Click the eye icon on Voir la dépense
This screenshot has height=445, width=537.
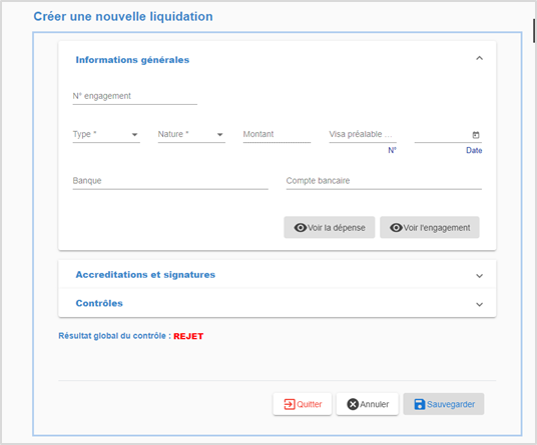point(300,227)
